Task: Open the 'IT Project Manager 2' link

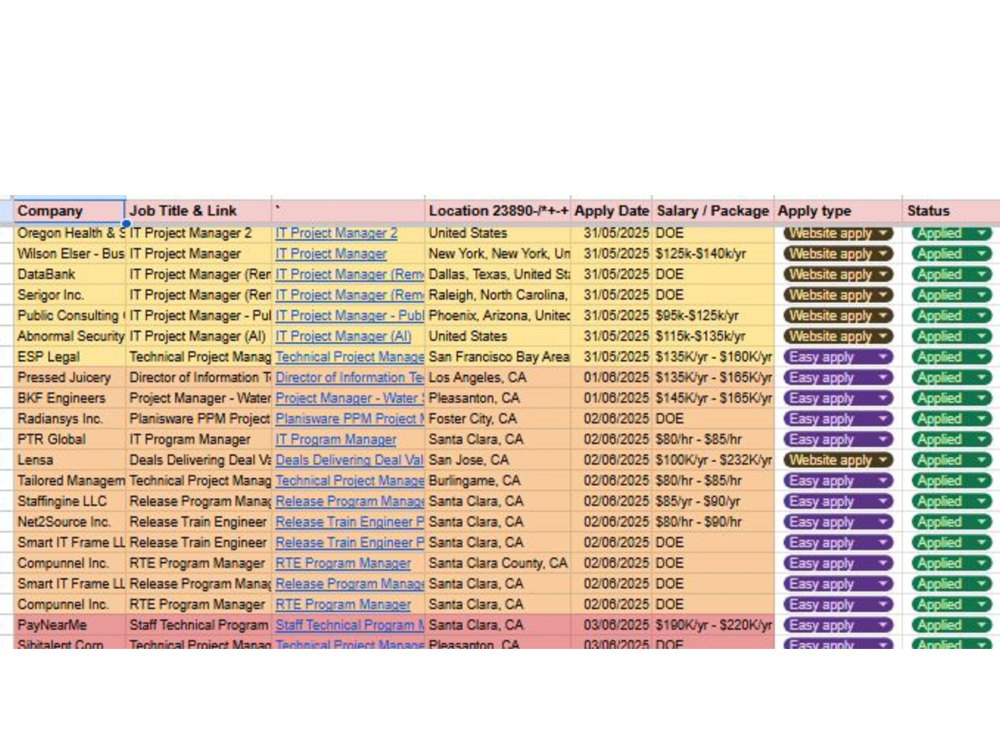Action: [x=336, y=233]
